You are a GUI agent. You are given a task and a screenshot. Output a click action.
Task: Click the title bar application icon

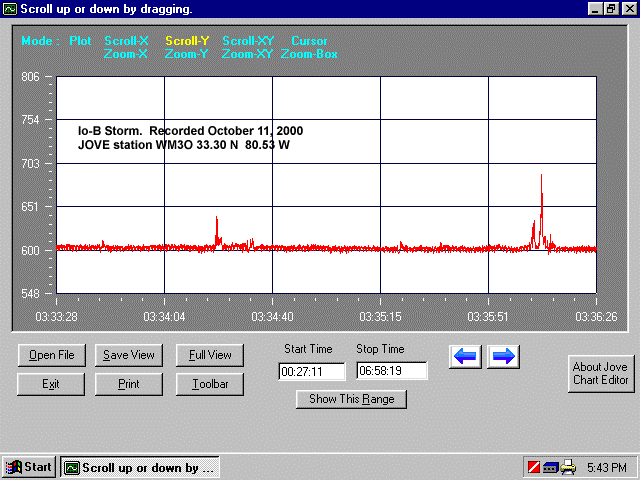click(9, 8)
